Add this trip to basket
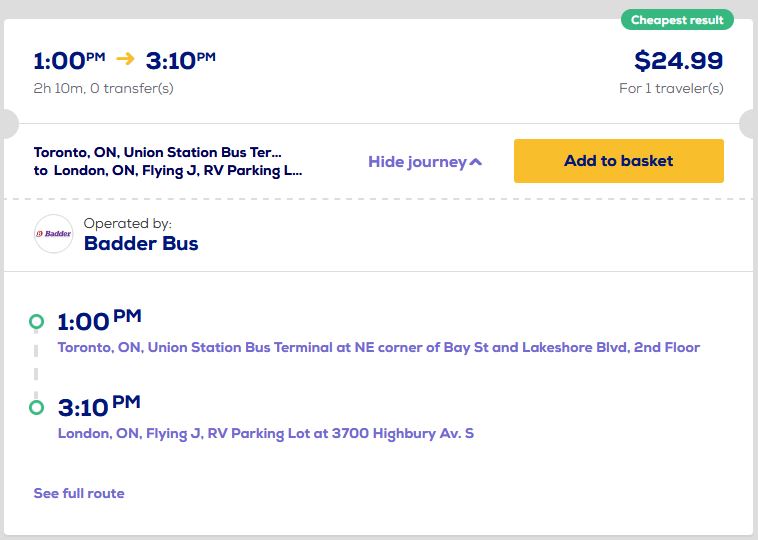Viewport: 758px width, 540px height. (618, 161)
